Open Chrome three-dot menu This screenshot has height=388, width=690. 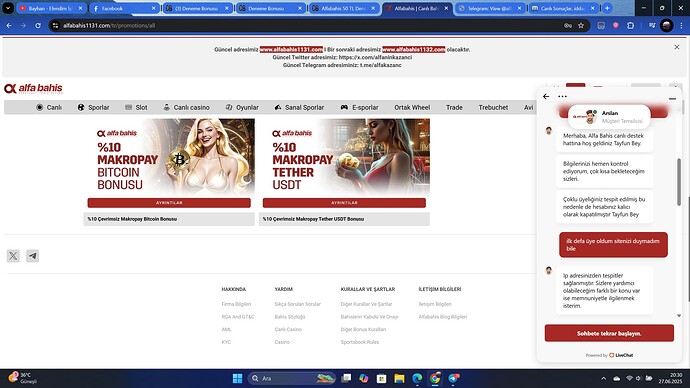coord(681,26)
